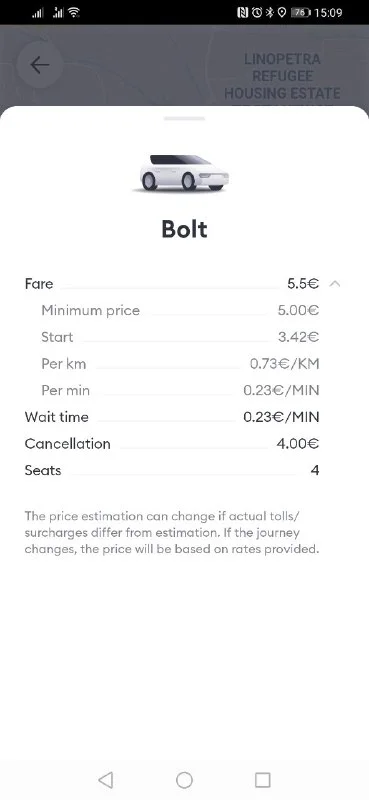This screenshot has height=800, width=369.
Task: Tap the Bolt category title
Action: pos(184,229)
